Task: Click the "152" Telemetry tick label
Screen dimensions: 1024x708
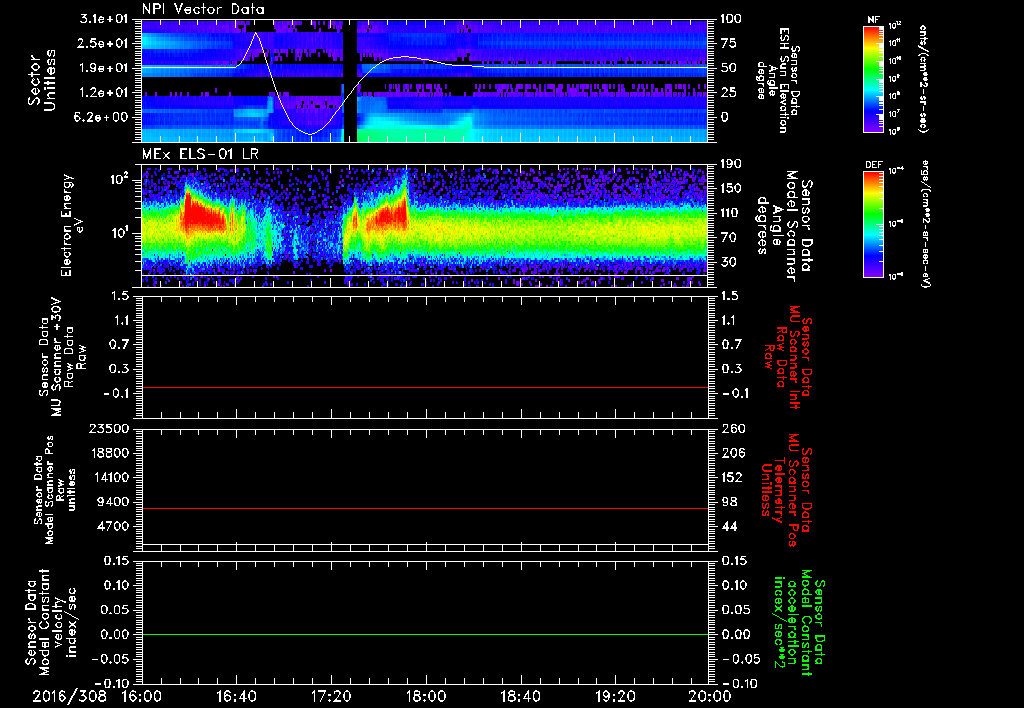Action: click(731, 477)
